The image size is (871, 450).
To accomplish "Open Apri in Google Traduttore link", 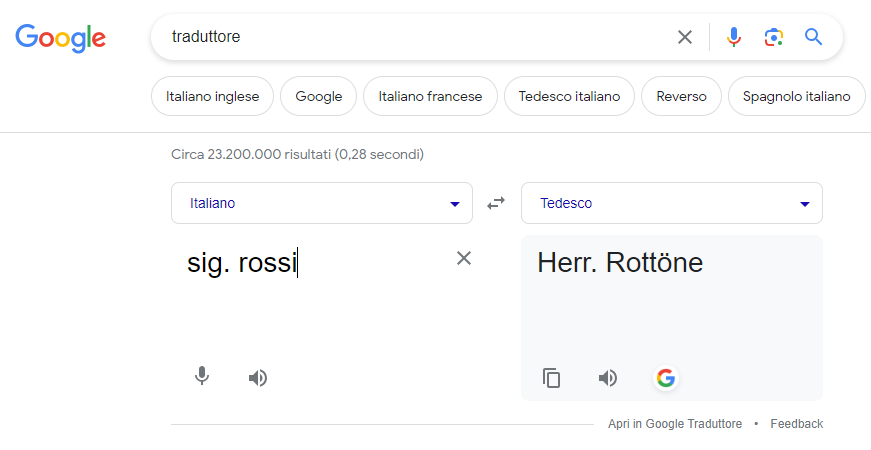I will point(675,424).
